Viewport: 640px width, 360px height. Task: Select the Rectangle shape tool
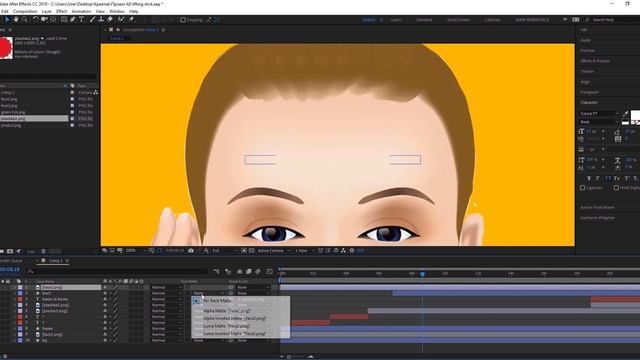pyautogui.click(x=64, y=19)
